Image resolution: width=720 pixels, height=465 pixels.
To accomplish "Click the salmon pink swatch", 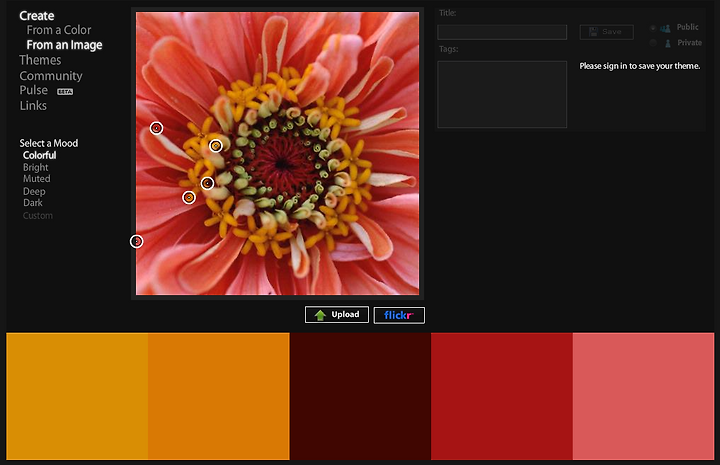I will (x=643, y=396).
